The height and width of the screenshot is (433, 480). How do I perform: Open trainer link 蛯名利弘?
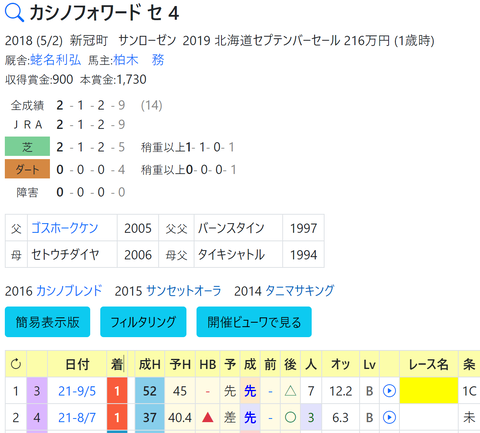tap(56, 60)
